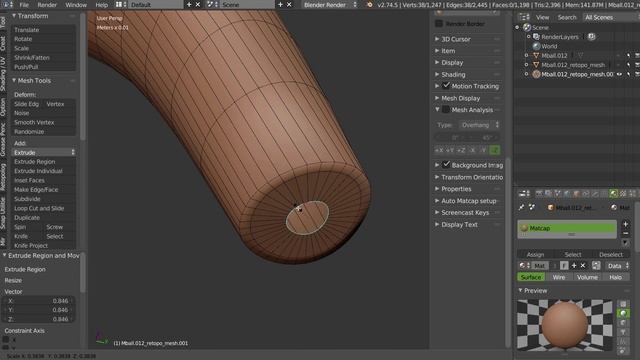Delete the Default screen layout
The width and height of the screenshot is (640, 360).
(x=198, y=4)
